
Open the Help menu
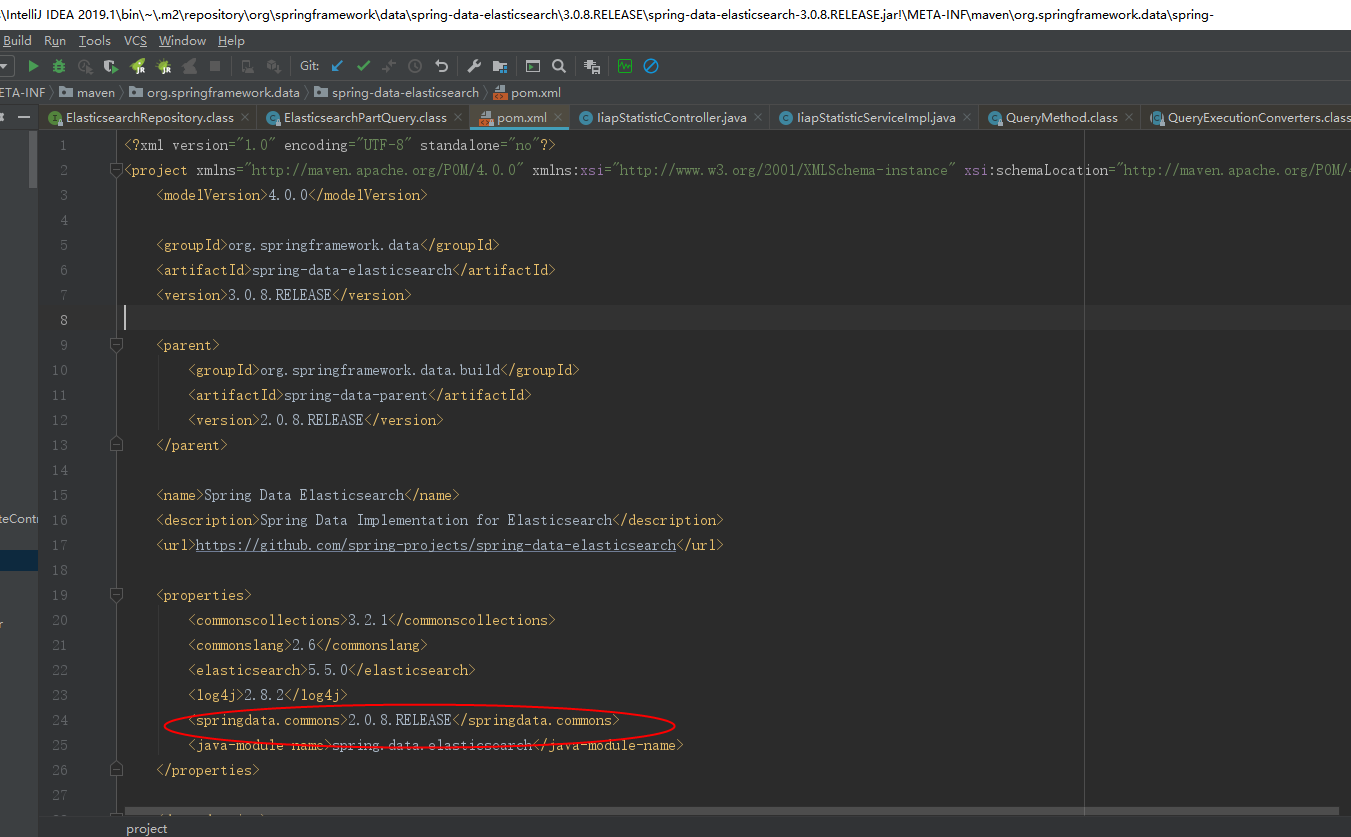(231, 41)
